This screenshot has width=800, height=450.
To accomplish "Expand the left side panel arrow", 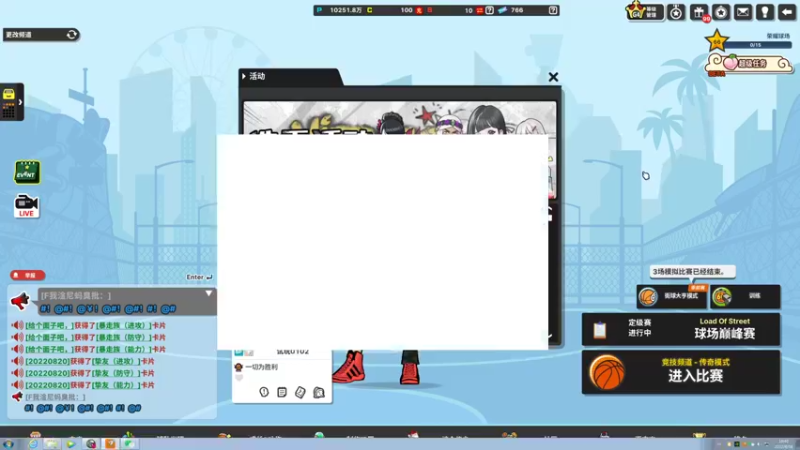I will pos(20,102).
